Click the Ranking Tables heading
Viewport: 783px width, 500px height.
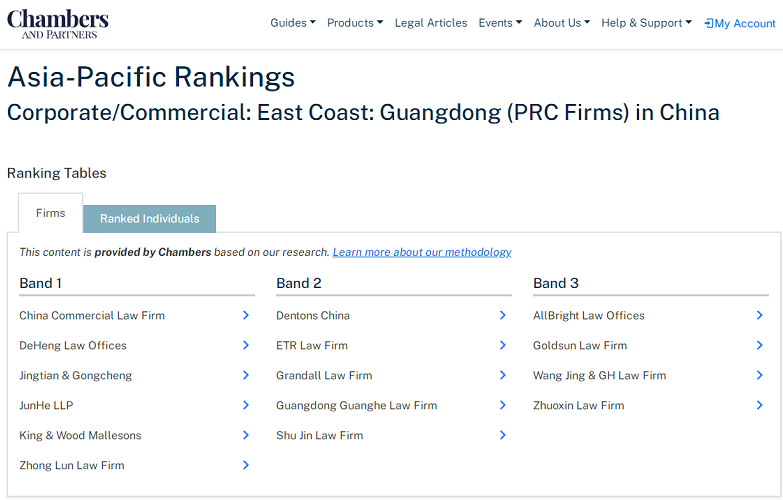click(56, 173)
